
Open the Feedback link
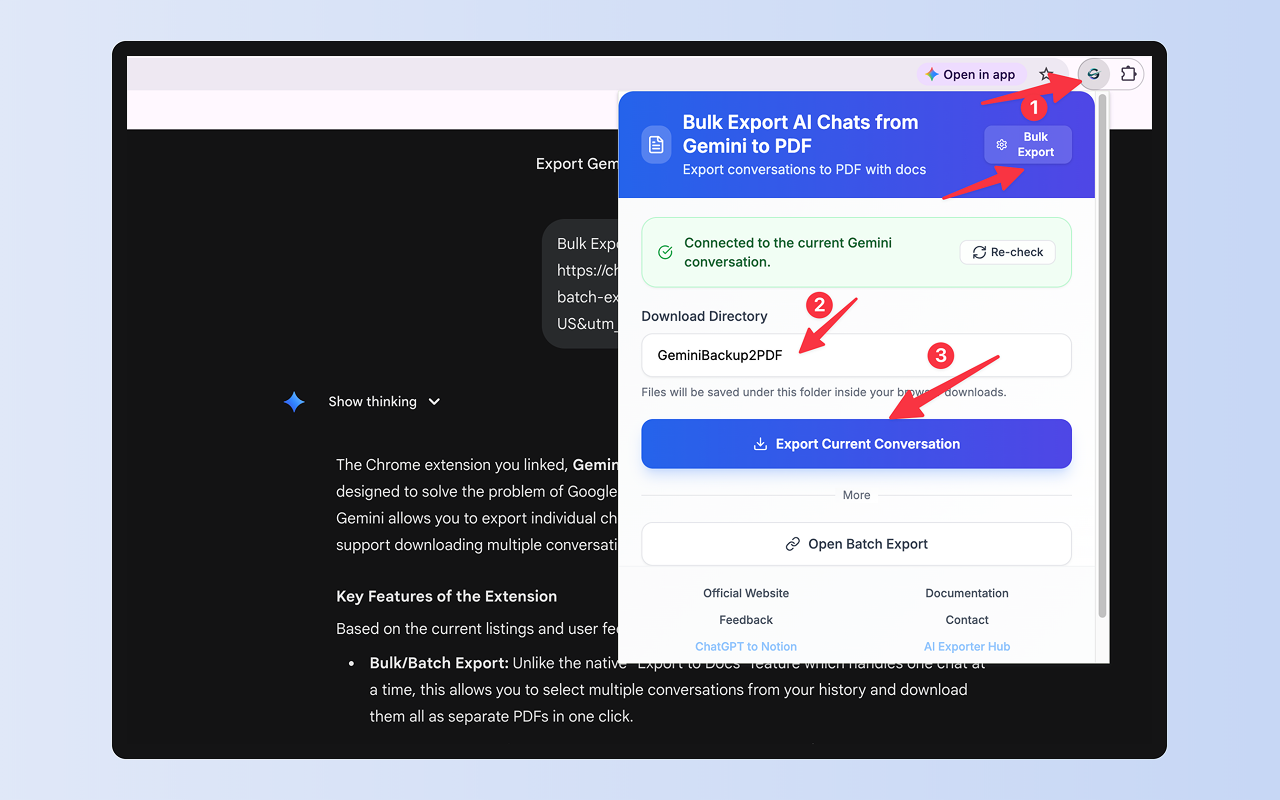tap(746, 620)
